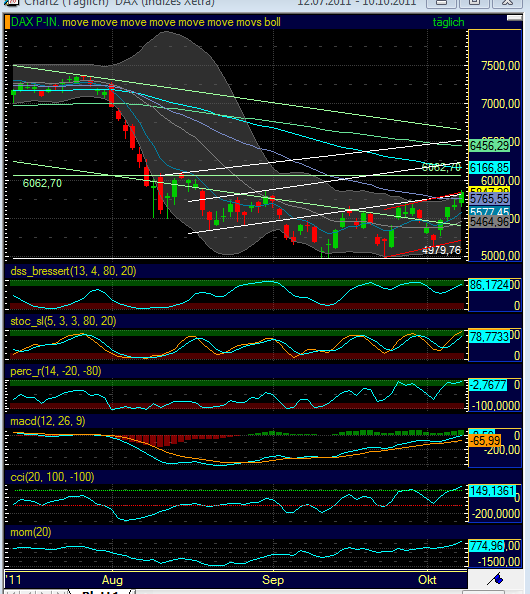Click the 5000,00 price axis label
Screen dimensions: 530x594
[x=500, y=256]
